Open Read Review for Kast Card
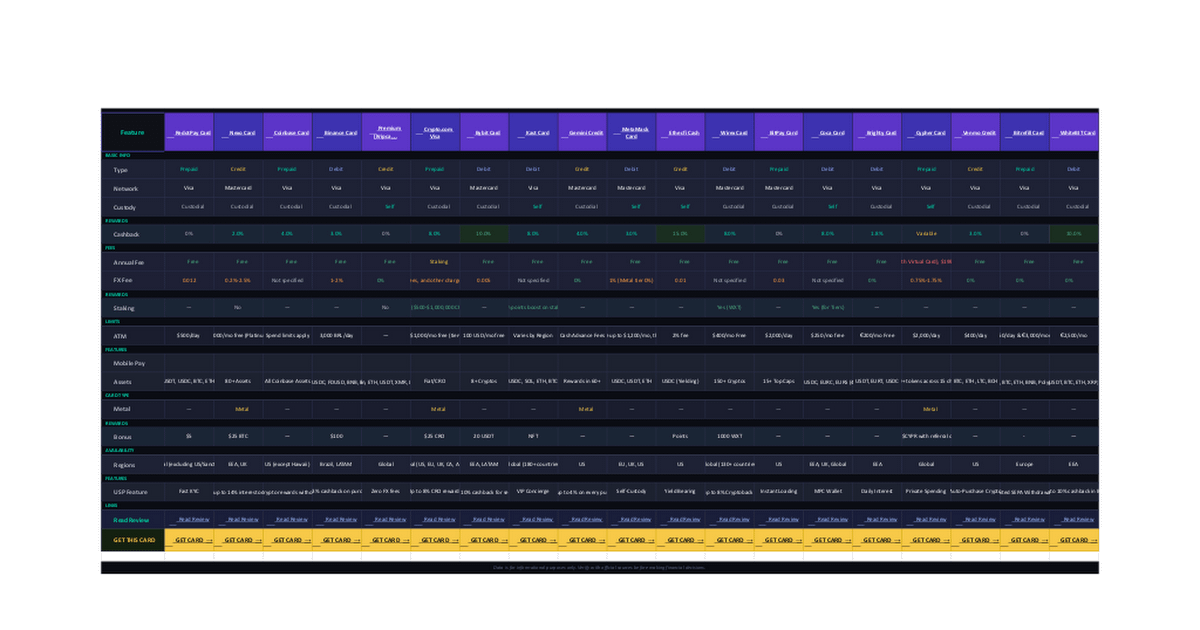Viewport: 1200px width, 630px height. [x=537, y=519]
